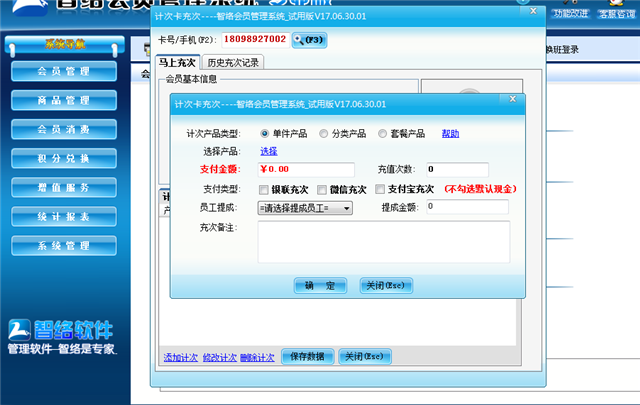Click 客服咨询 in the top bar
This screenshot has width=640, height=405.
617,13
